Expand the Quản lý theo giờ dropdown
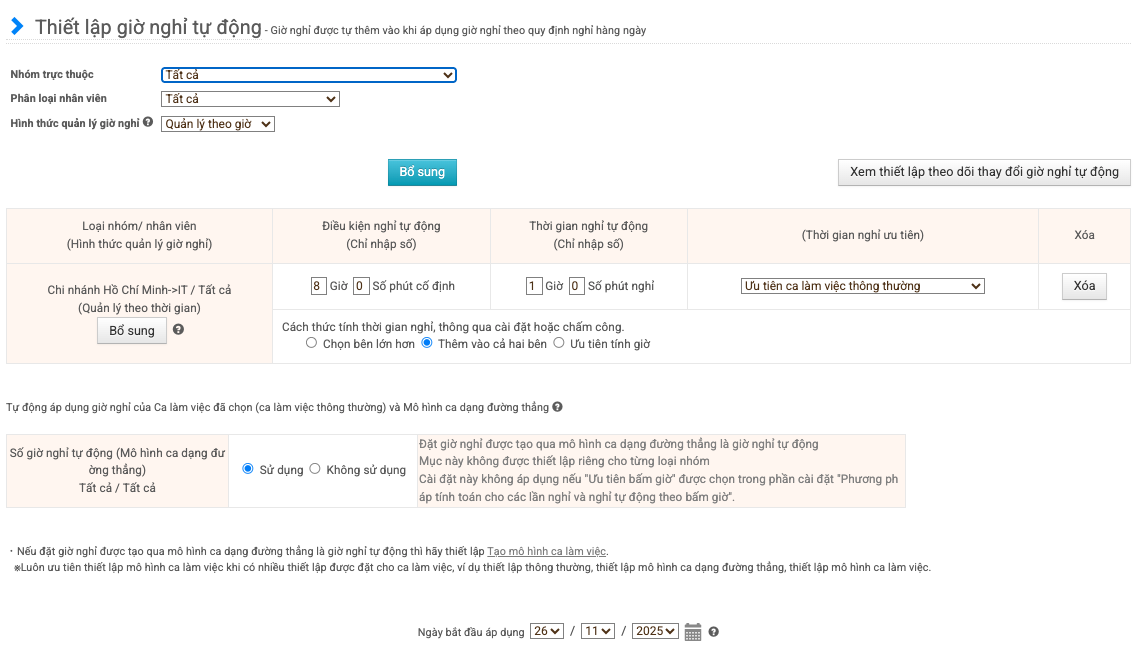 click(x=217, y=124)
